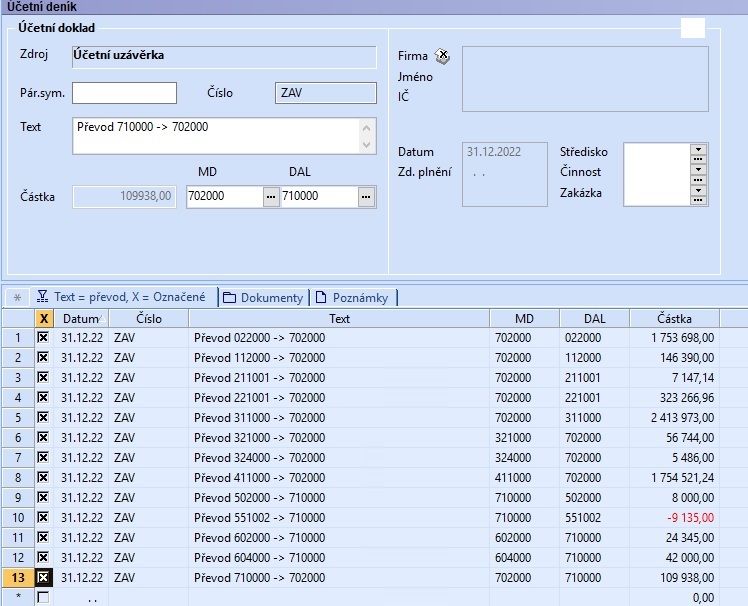Screen dimensions: 748x606
Task: Click the Firma lookup icon
Action: 443,57
